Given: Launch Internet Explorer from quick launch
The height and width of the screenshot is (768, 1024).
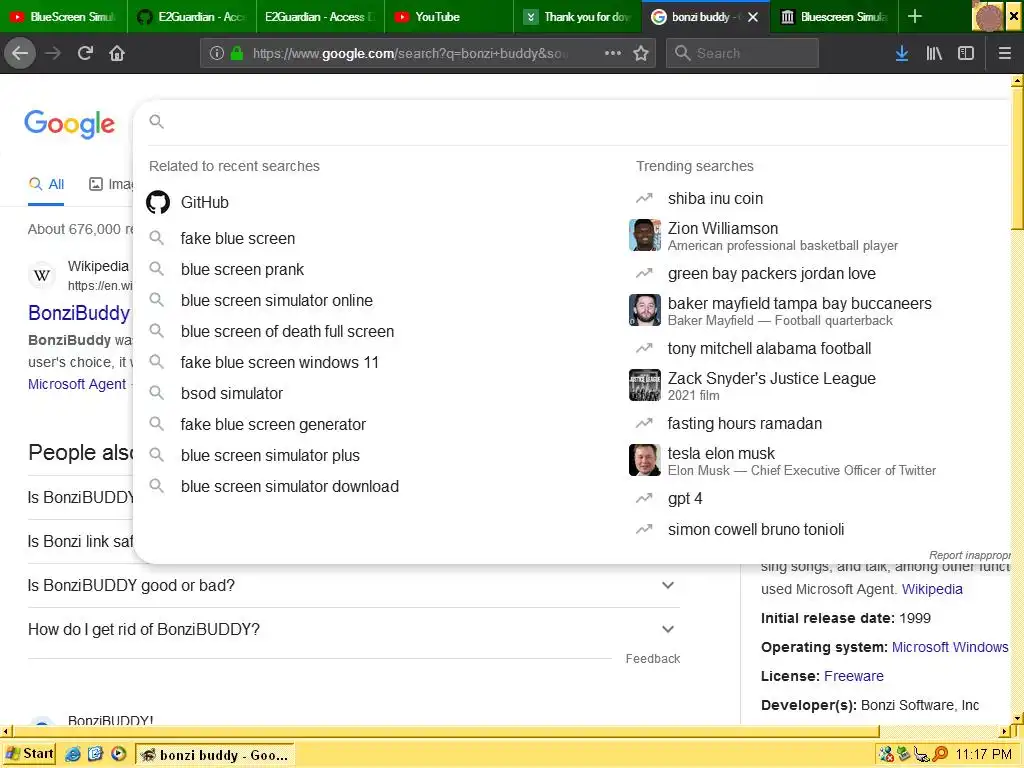Looking at the screenshot, I should click(x=72, y=754).
